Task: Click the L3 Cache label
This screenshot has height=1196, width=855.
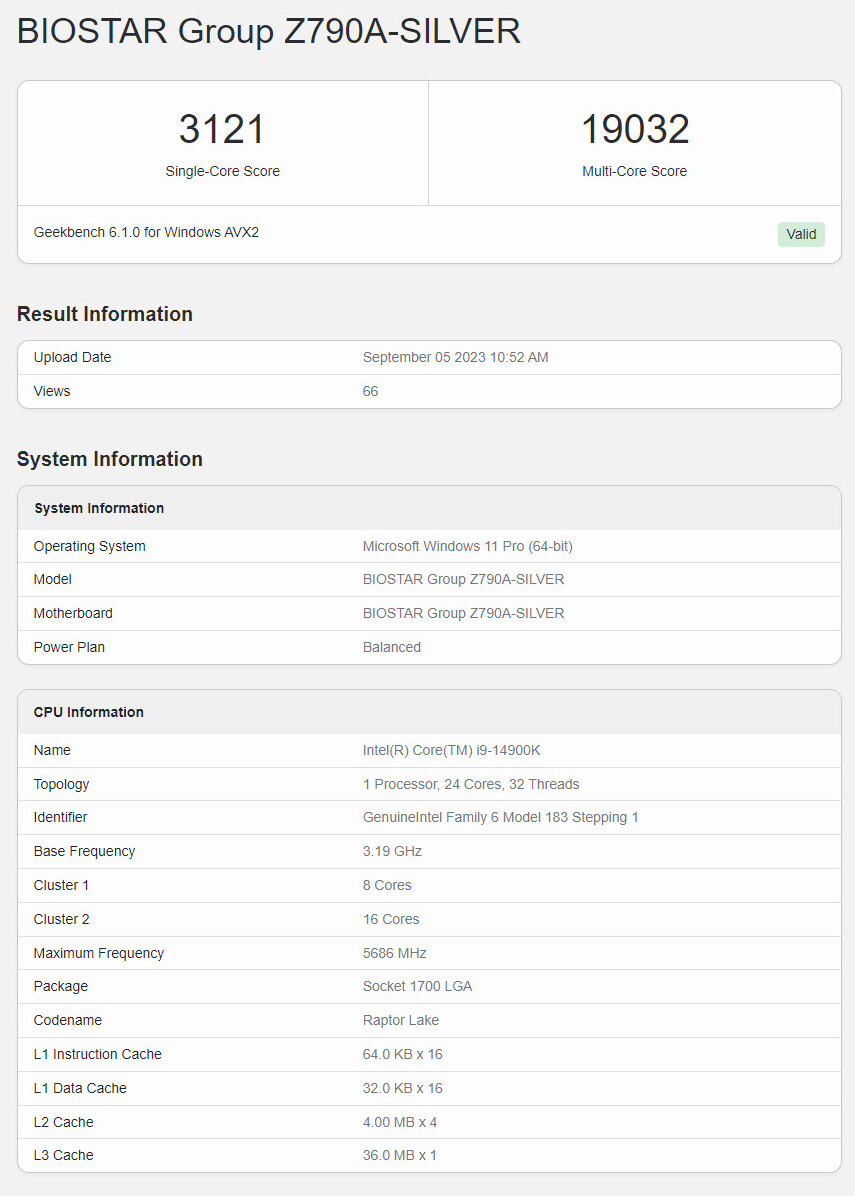Action: 63,1156
